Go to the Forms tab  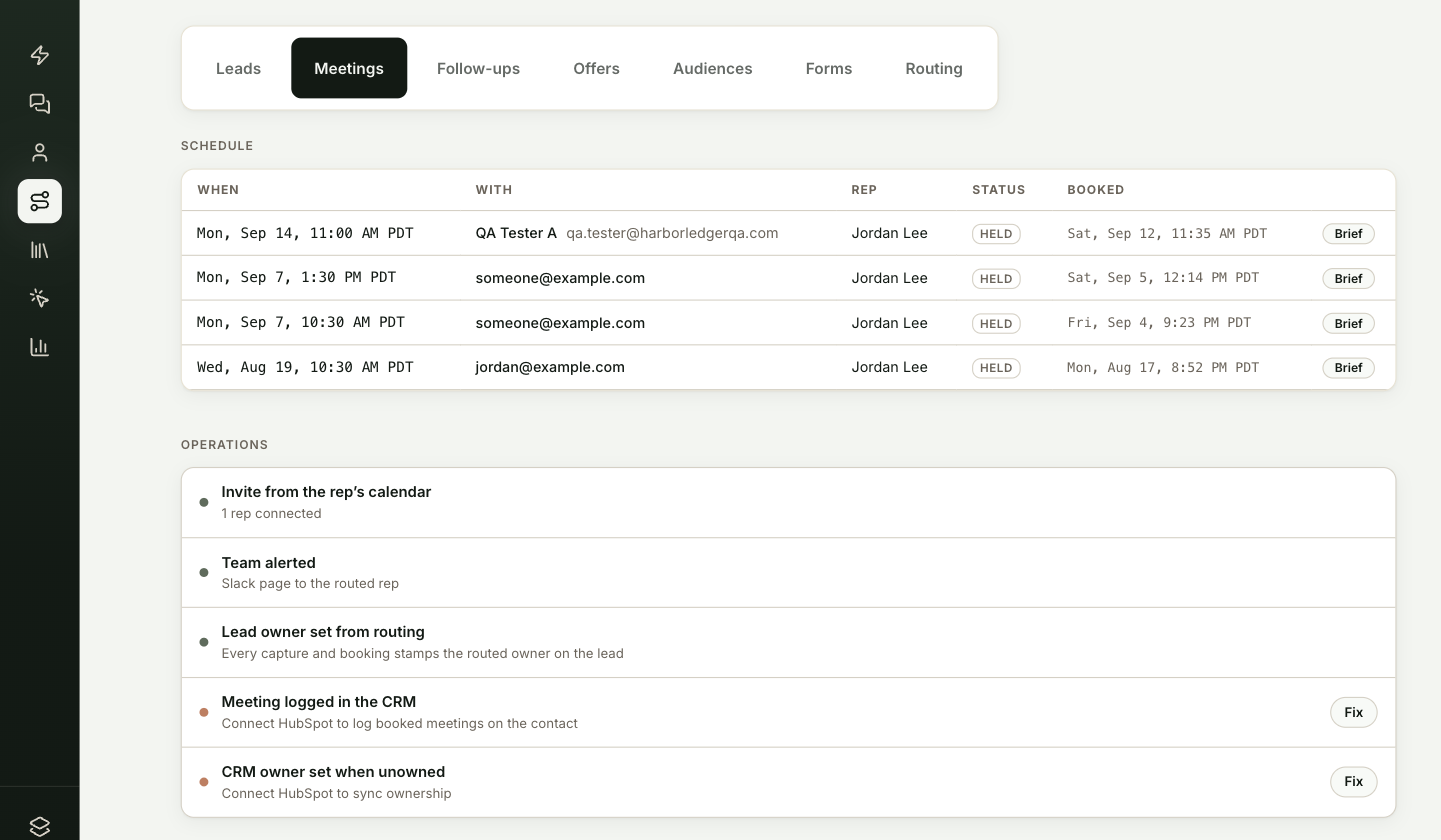click(x=829, y=68)
